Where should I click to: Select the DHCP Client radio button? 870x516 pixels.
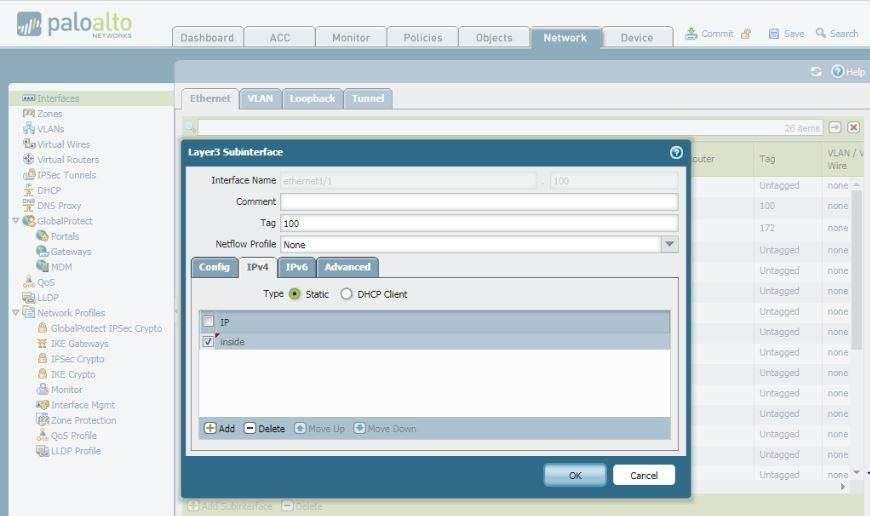[347, 294]
